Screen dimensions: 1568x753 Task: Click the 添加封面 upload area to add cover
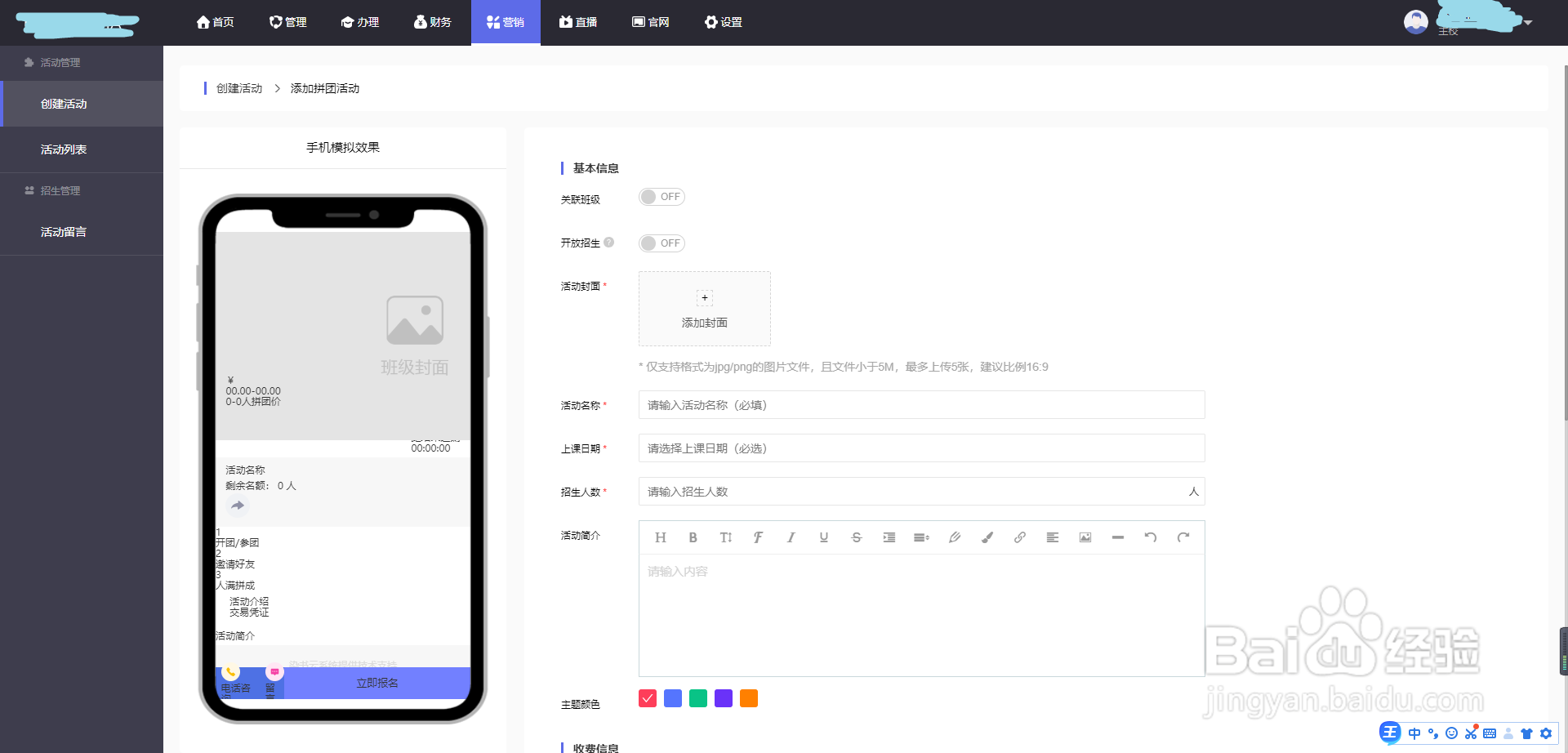click(704, 309)
